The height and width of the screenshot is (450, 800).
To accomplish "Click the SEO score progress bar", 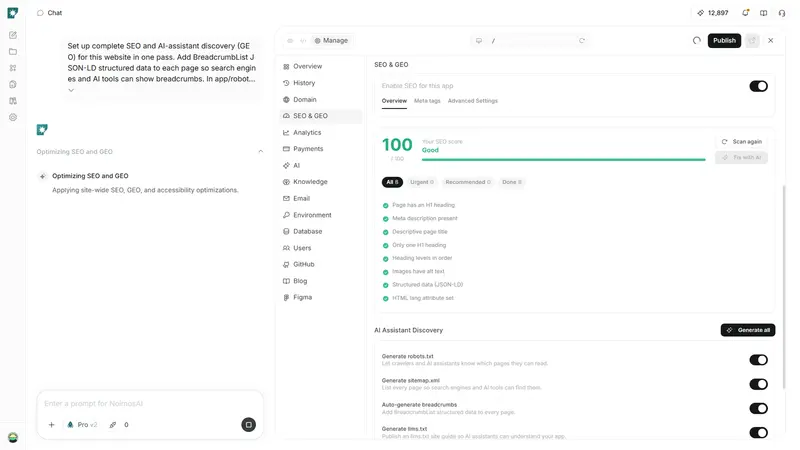I will (x=563, y=160).
